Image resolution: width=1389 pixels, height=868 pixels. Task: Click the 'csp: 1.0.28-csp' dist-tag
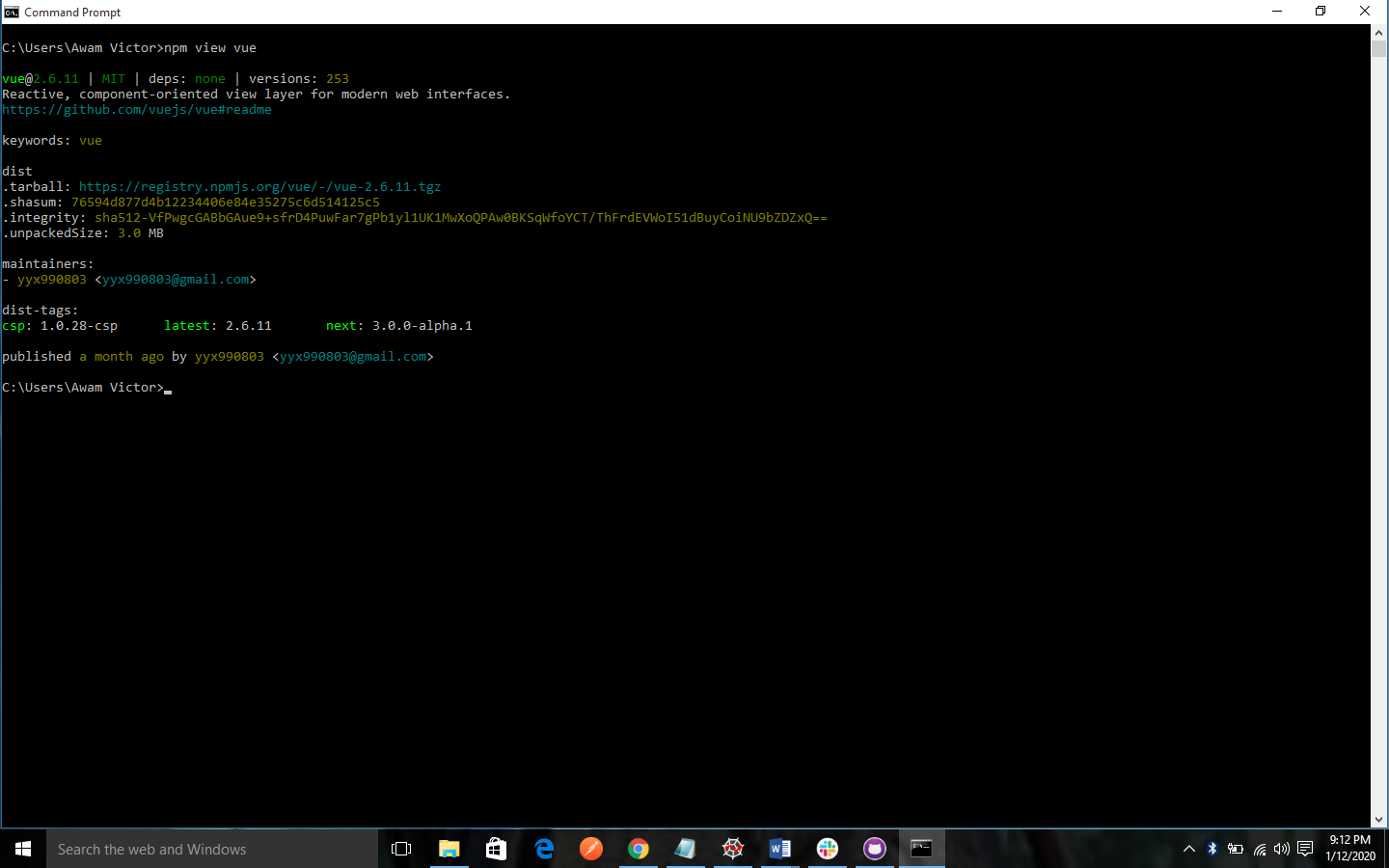tap(60, 326)
